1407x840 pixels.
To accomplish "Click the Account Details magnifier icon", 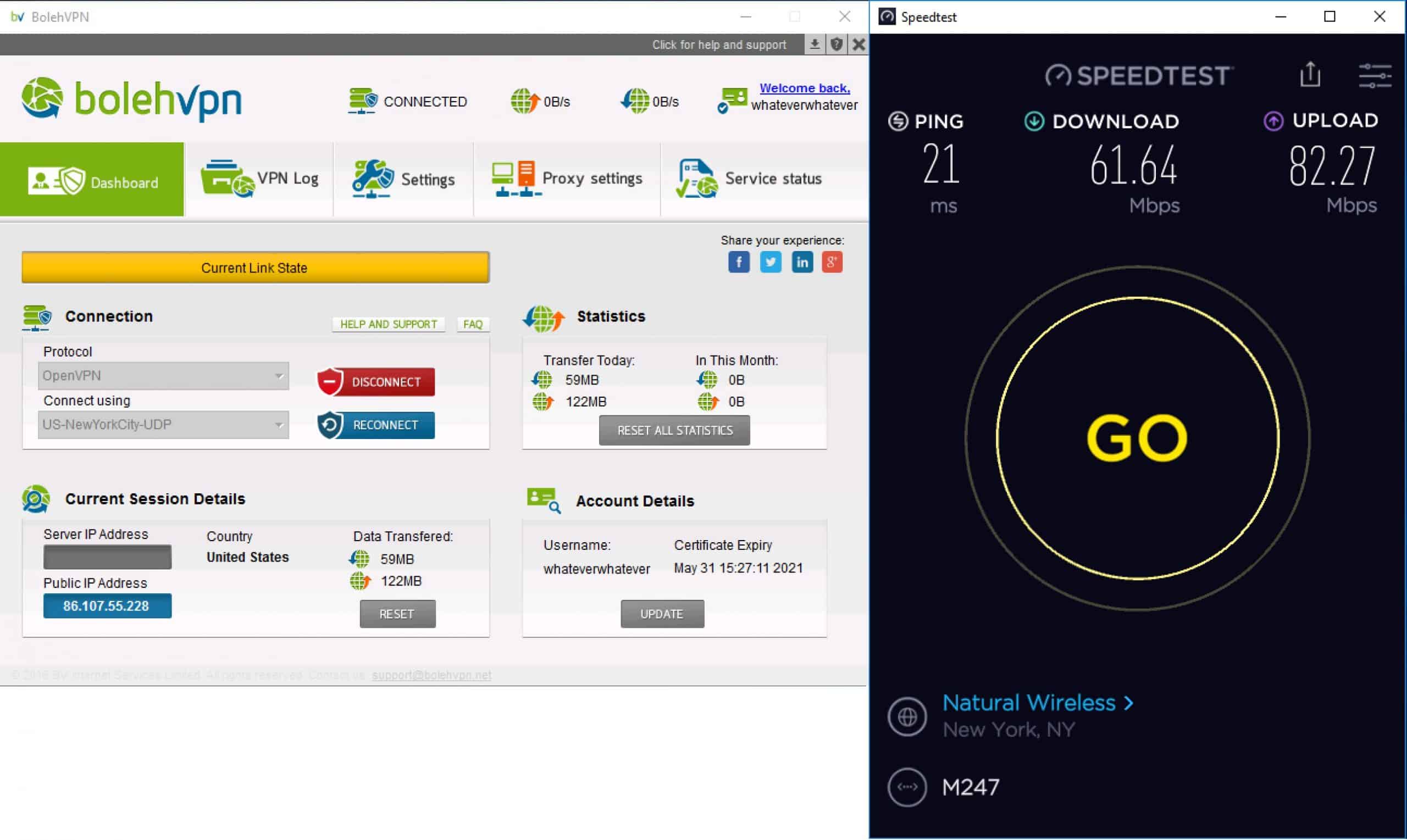I will pyautogui.click(x=544, y=500).
